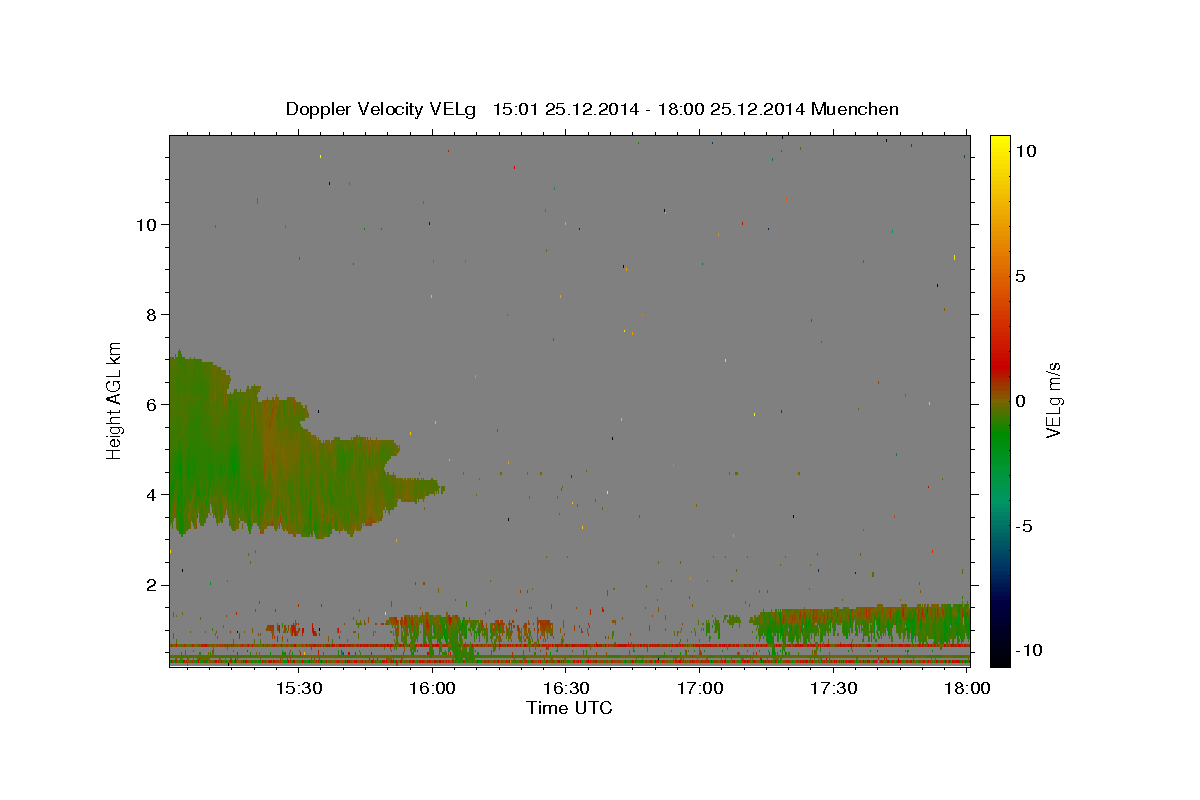Click the colorbar value -10 label
The height and width of the screenshot is (800, 1200).
(1027, 651)
